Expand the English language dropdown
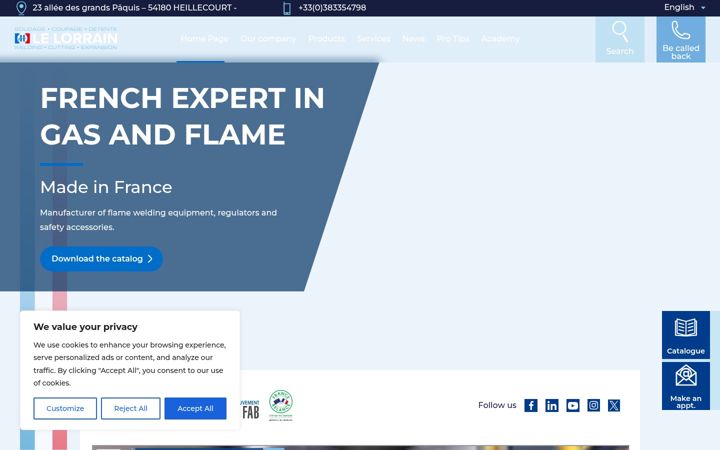 point(684,7)
